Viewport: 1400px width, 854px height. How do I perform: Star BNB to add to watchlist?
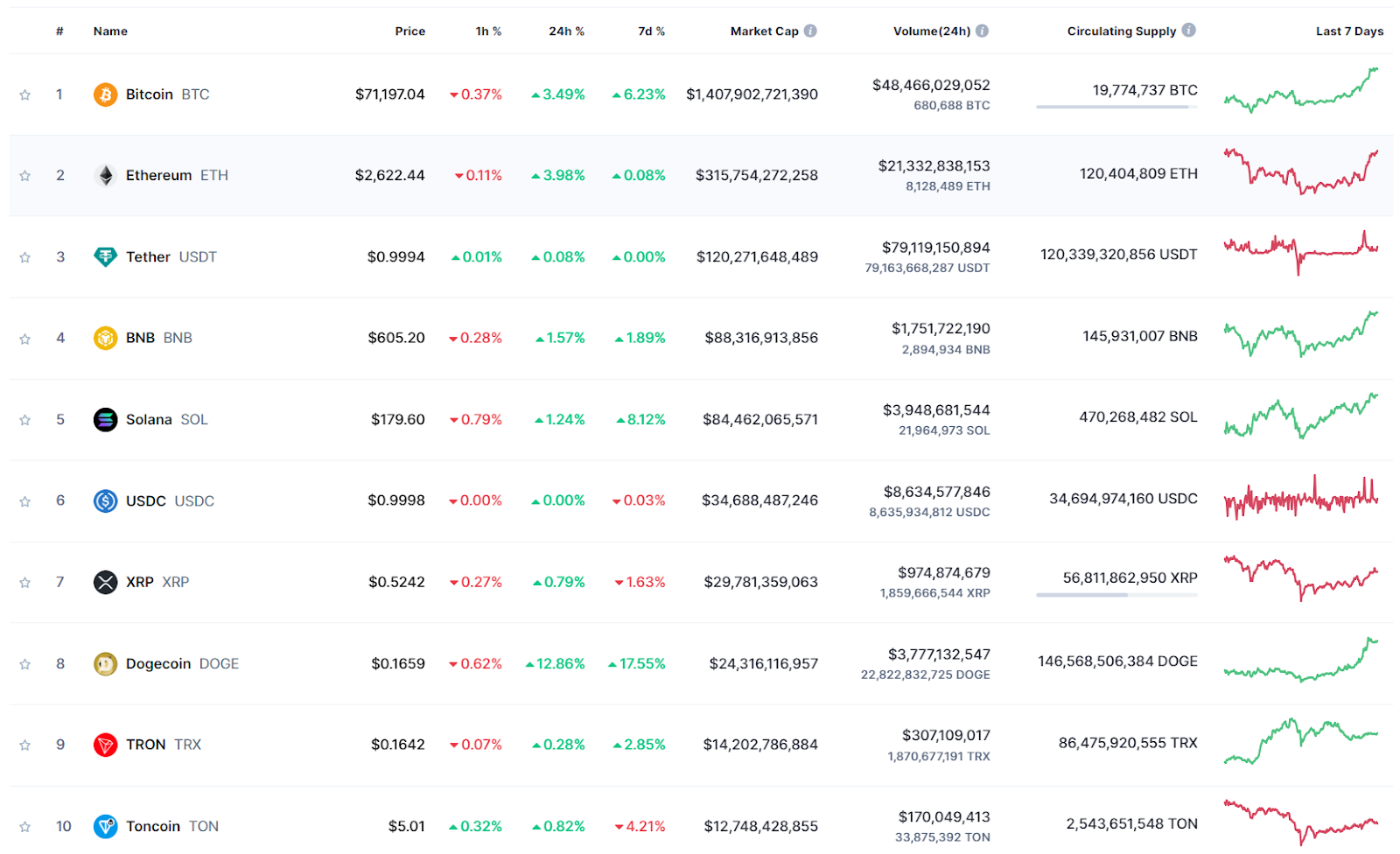point(25,339)
